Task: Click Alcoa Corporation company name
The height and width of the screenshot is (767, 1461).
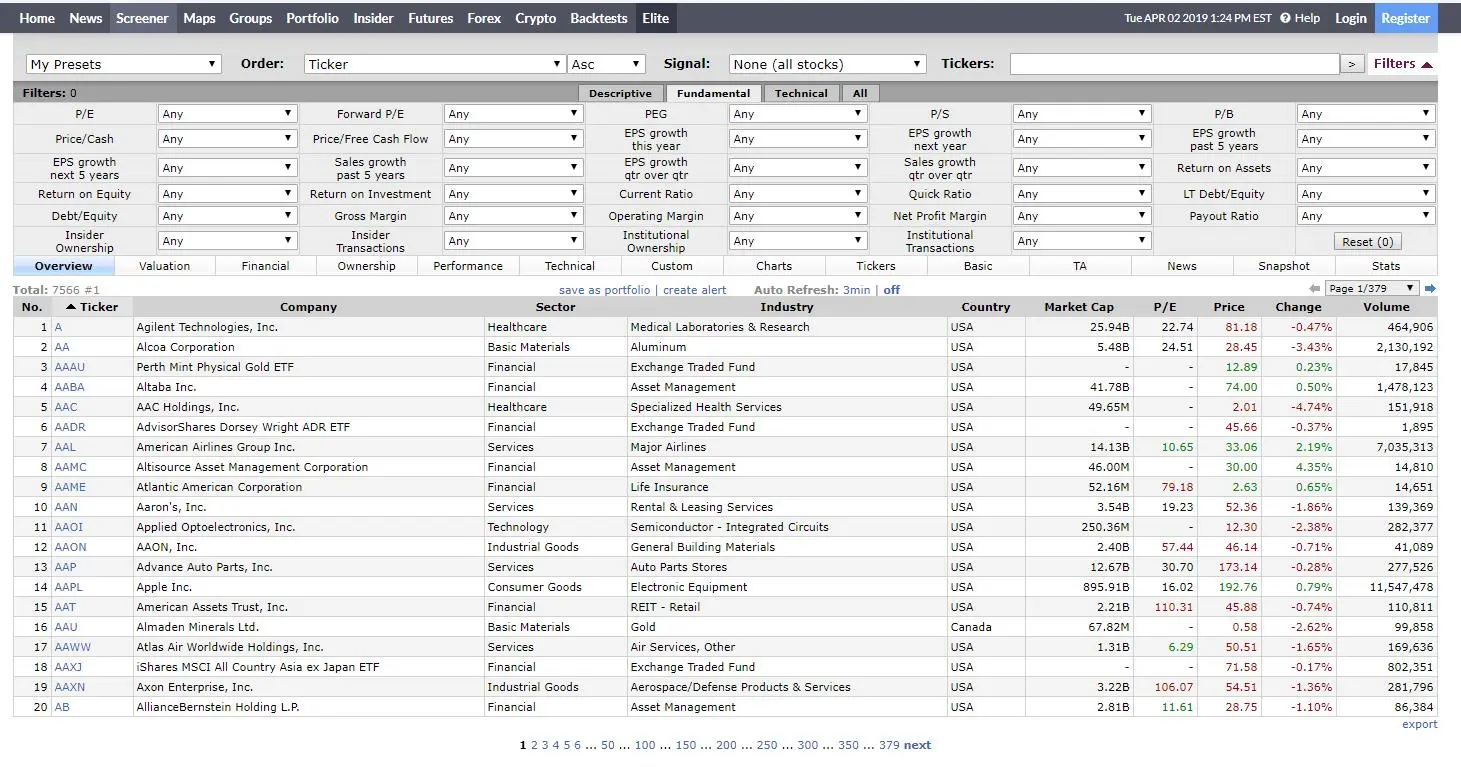Action: 186,347
